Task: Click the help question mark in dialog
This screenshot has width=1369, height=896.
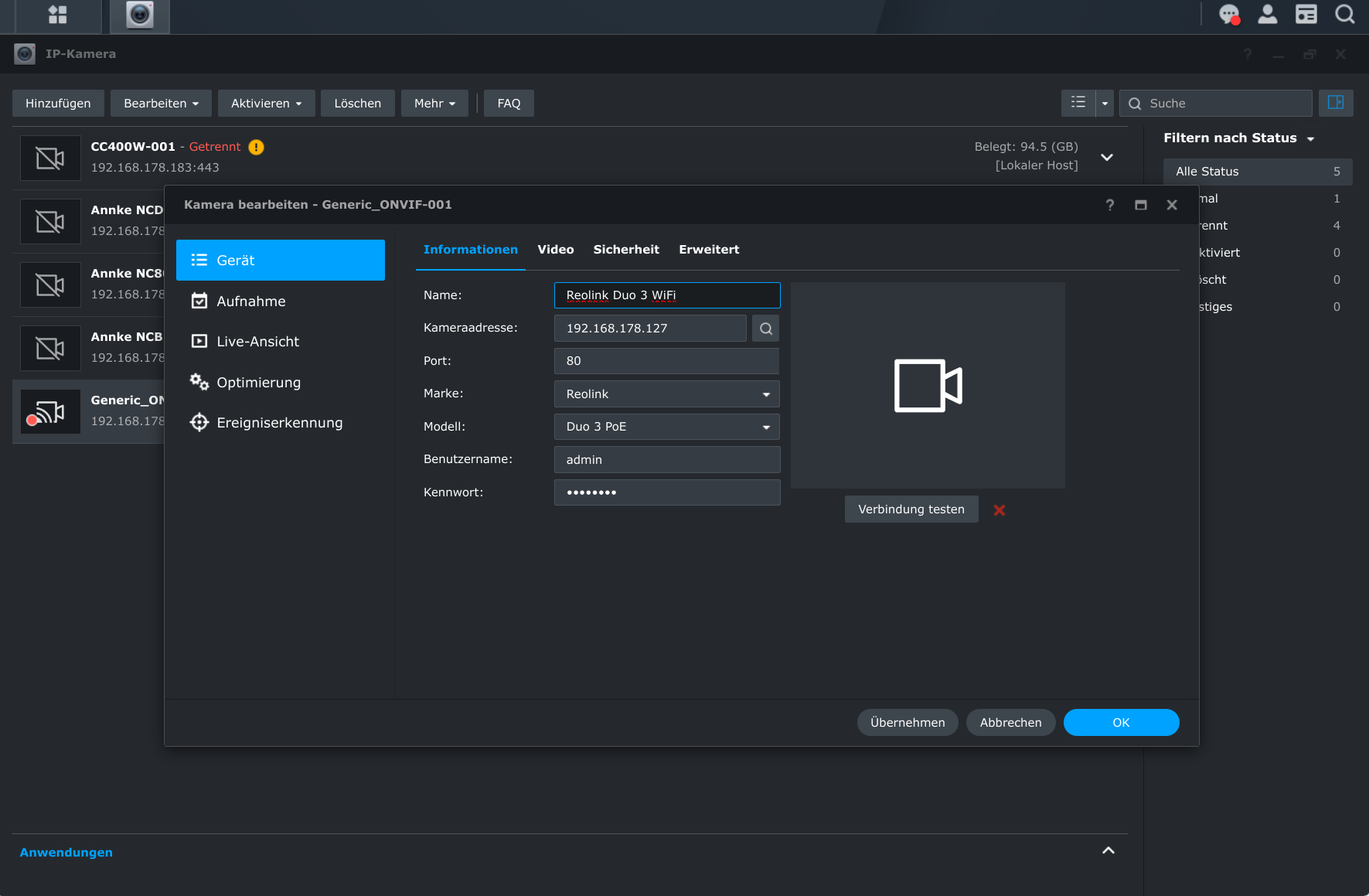Action: [1110, 205]
